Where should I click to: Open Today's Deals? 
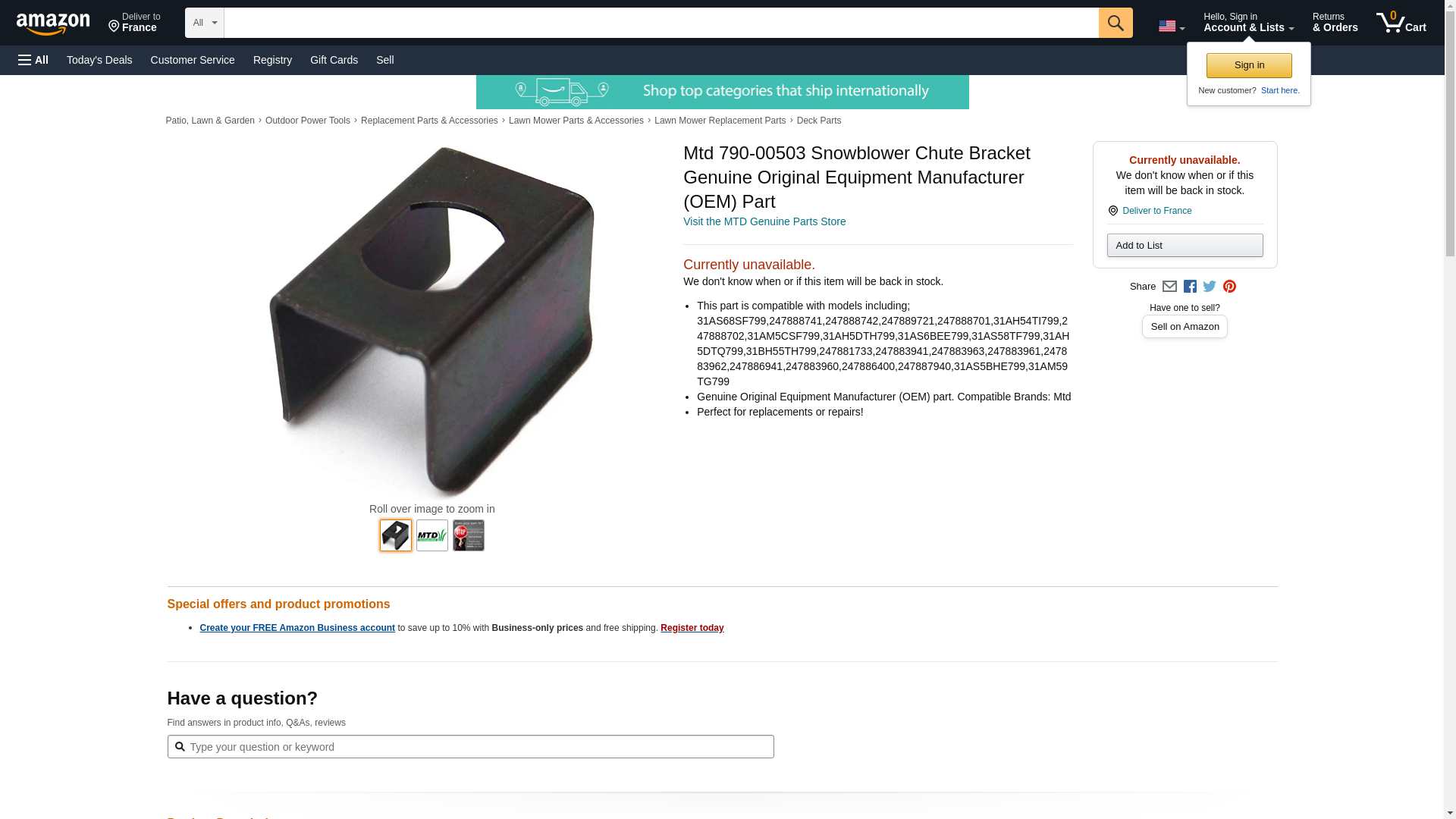tap(99, 60)
